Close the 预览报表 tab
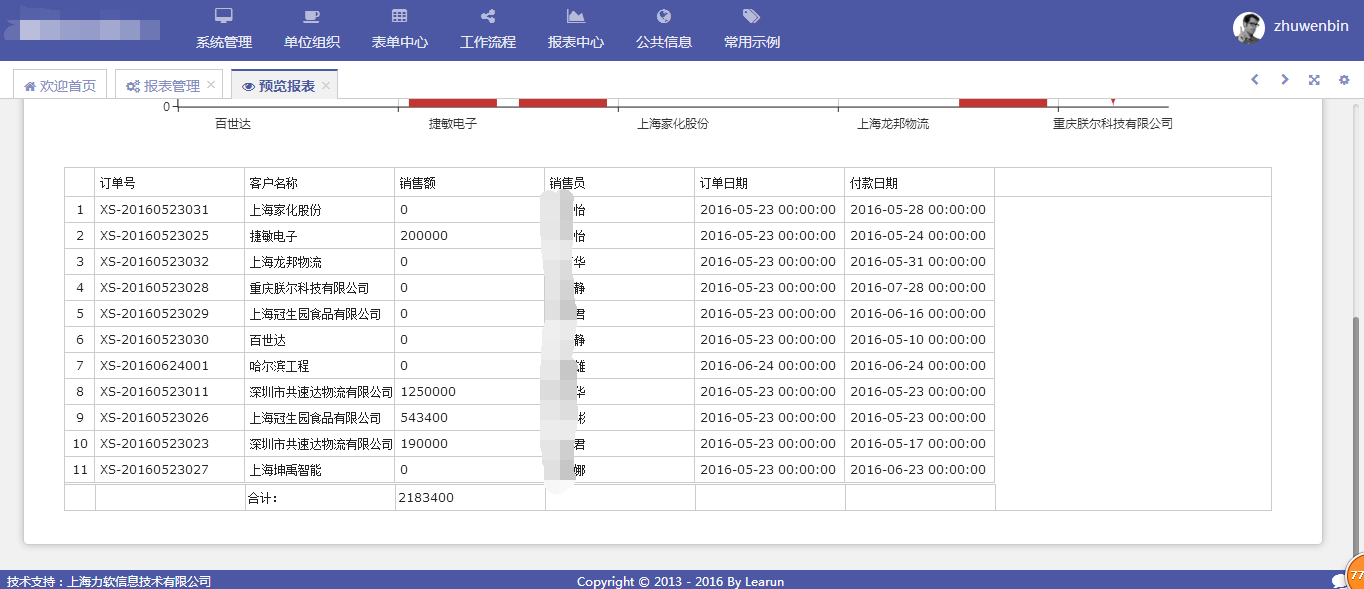The width and height of the screenshot is (1364, 589). [326, 86]
